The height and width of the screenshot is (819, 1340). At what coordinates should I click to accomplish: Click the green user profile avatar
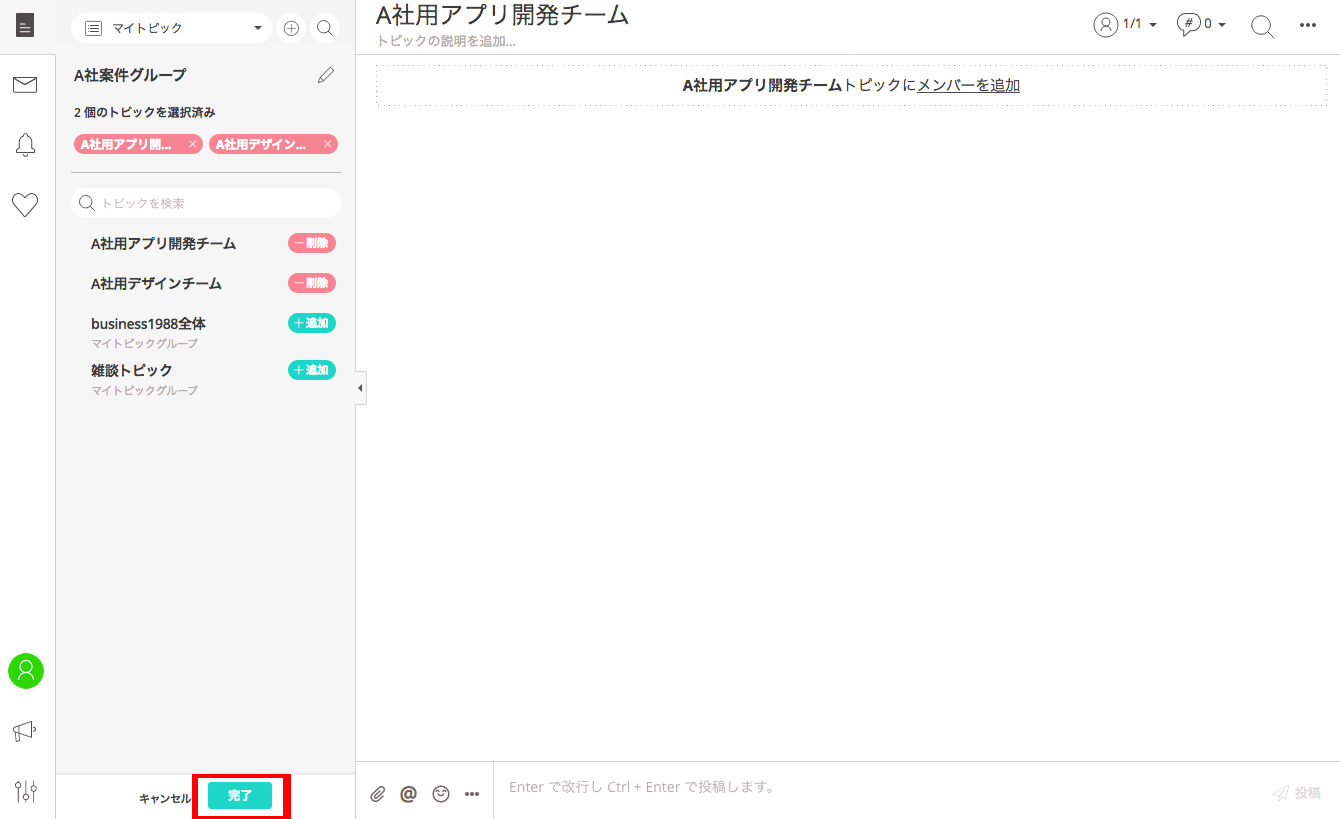click(26, 671)
